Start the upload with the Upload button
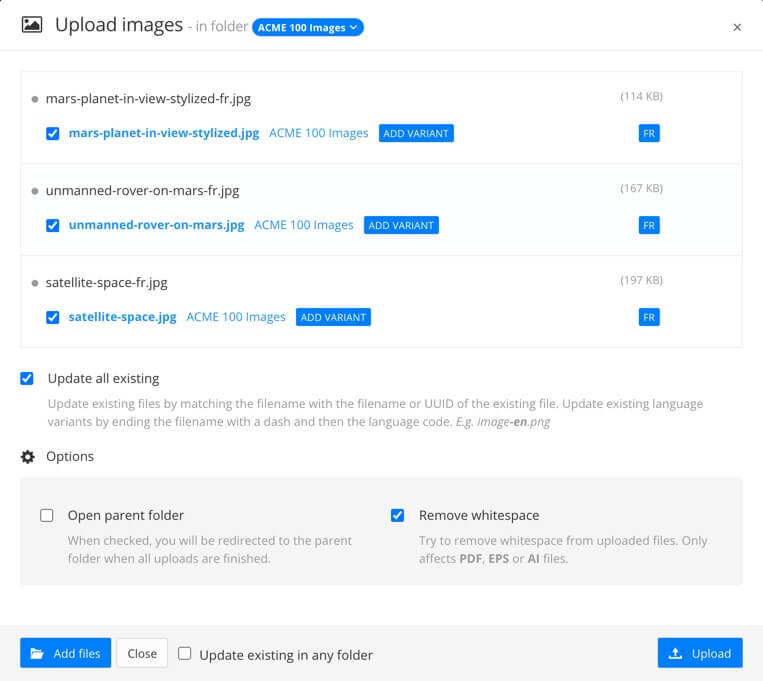 (700, 653)
